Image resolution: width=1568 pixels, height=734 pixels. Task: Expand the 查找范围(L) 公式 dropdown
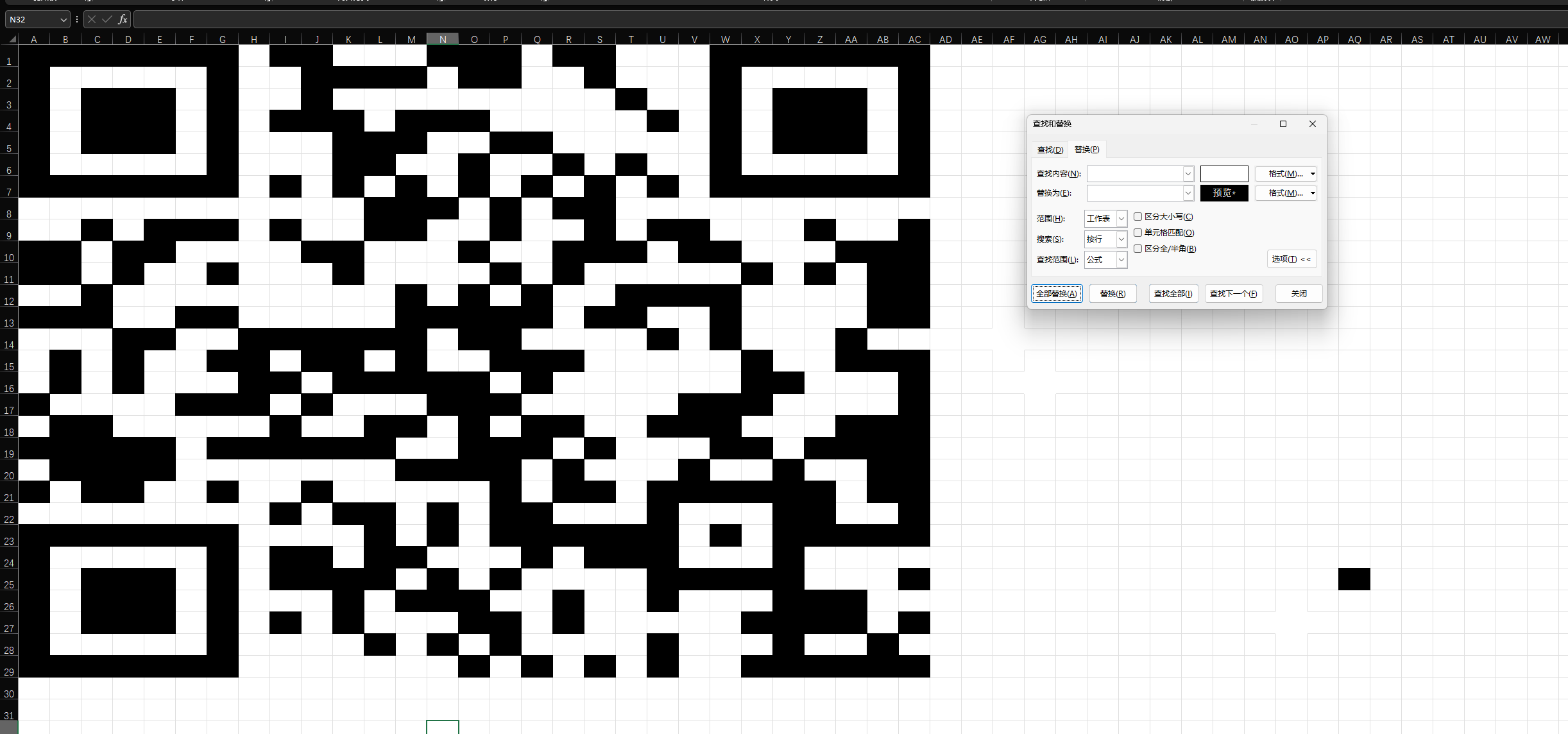coord(1121,260)
